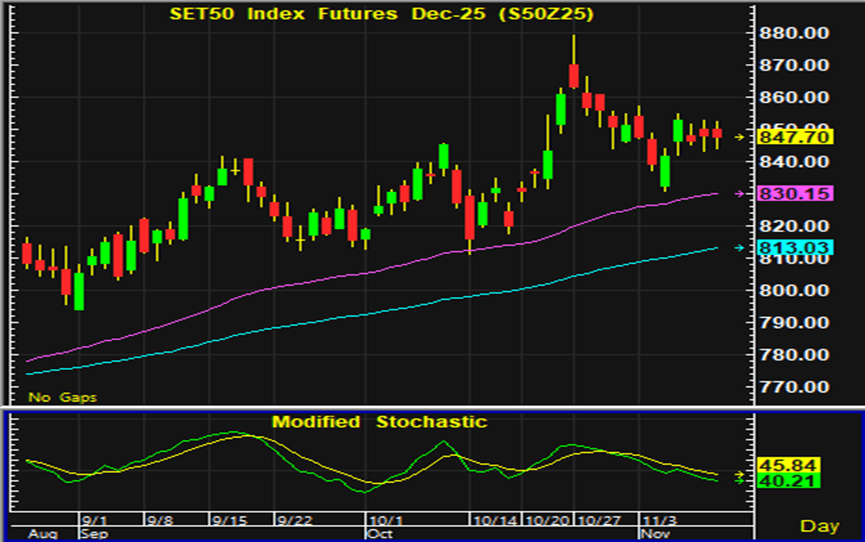Click the 9/15 date on time axis

point(230,521)
